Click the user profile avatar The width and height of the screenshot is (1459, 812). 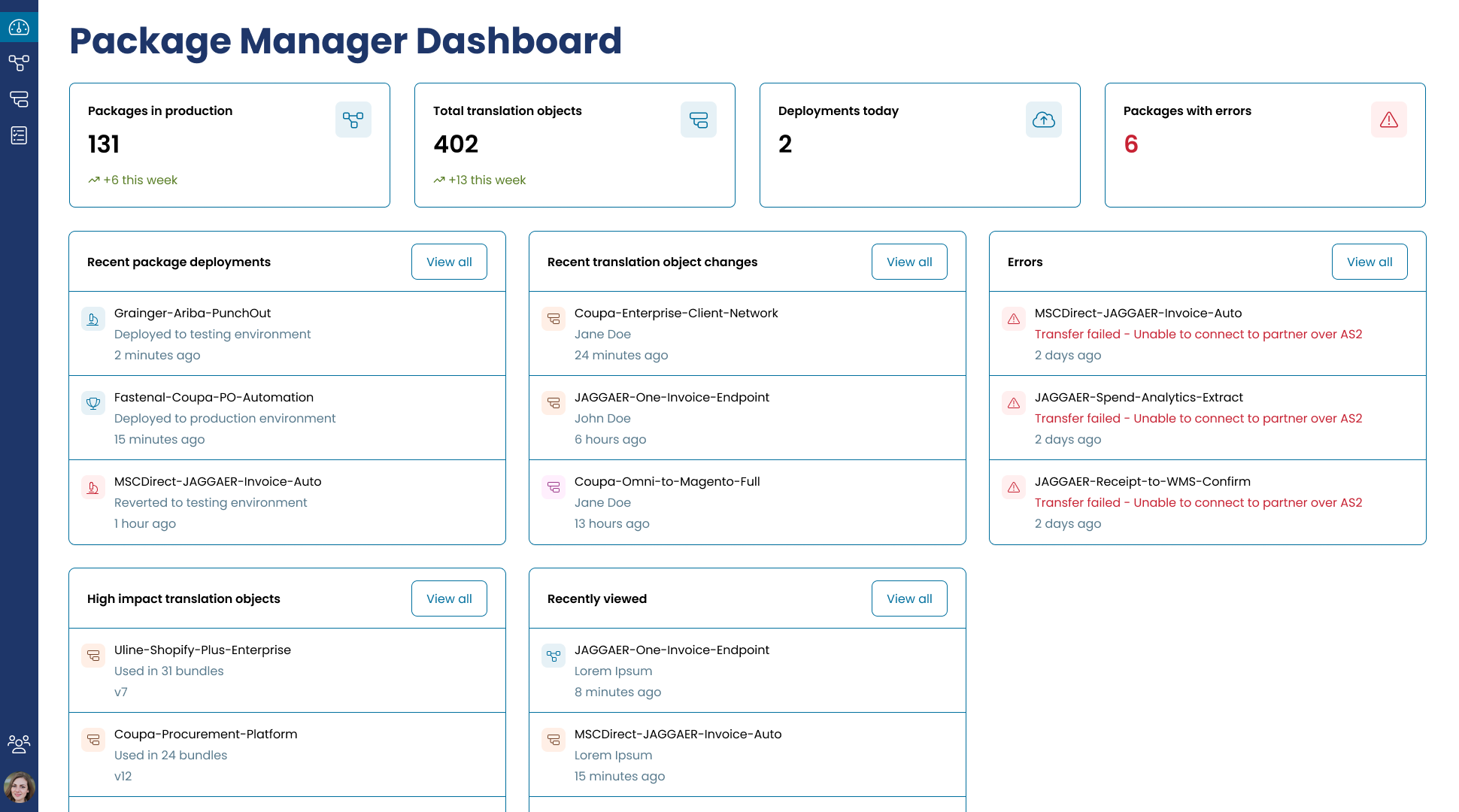(19, 787)
